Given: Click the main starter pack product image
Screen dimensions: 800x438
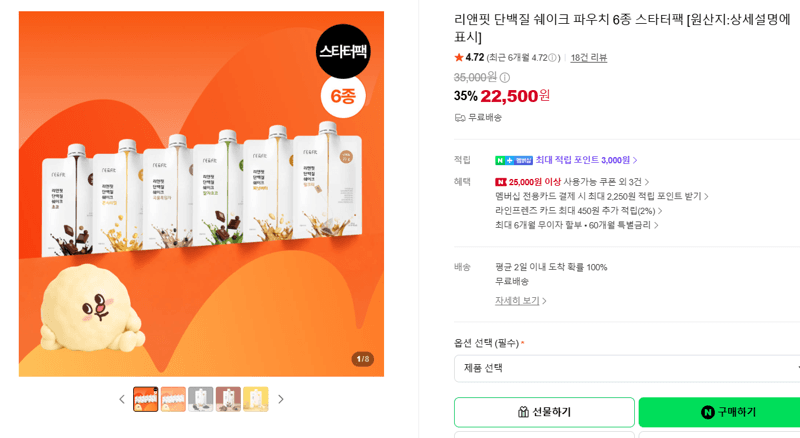Looking at the screenshot, I should click(x=202, y=194).
